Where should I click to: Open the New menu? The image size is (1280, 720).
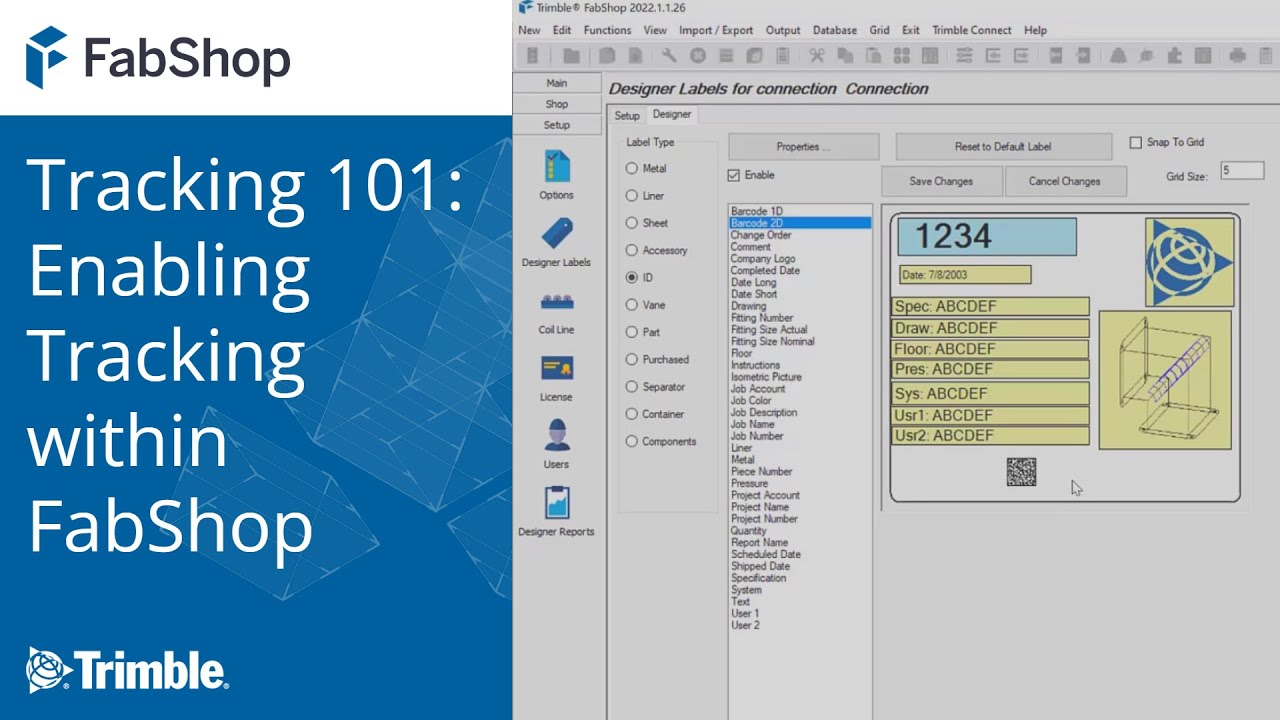(x=529, y=30)
